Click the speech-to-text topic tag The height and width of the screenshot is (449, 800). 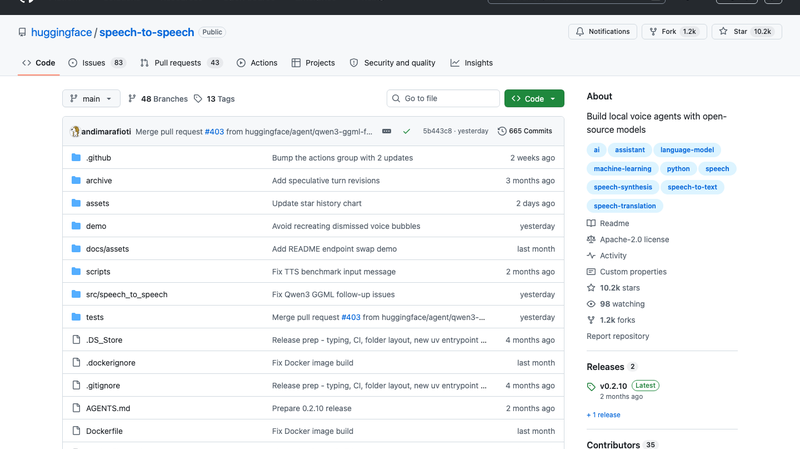692,187
